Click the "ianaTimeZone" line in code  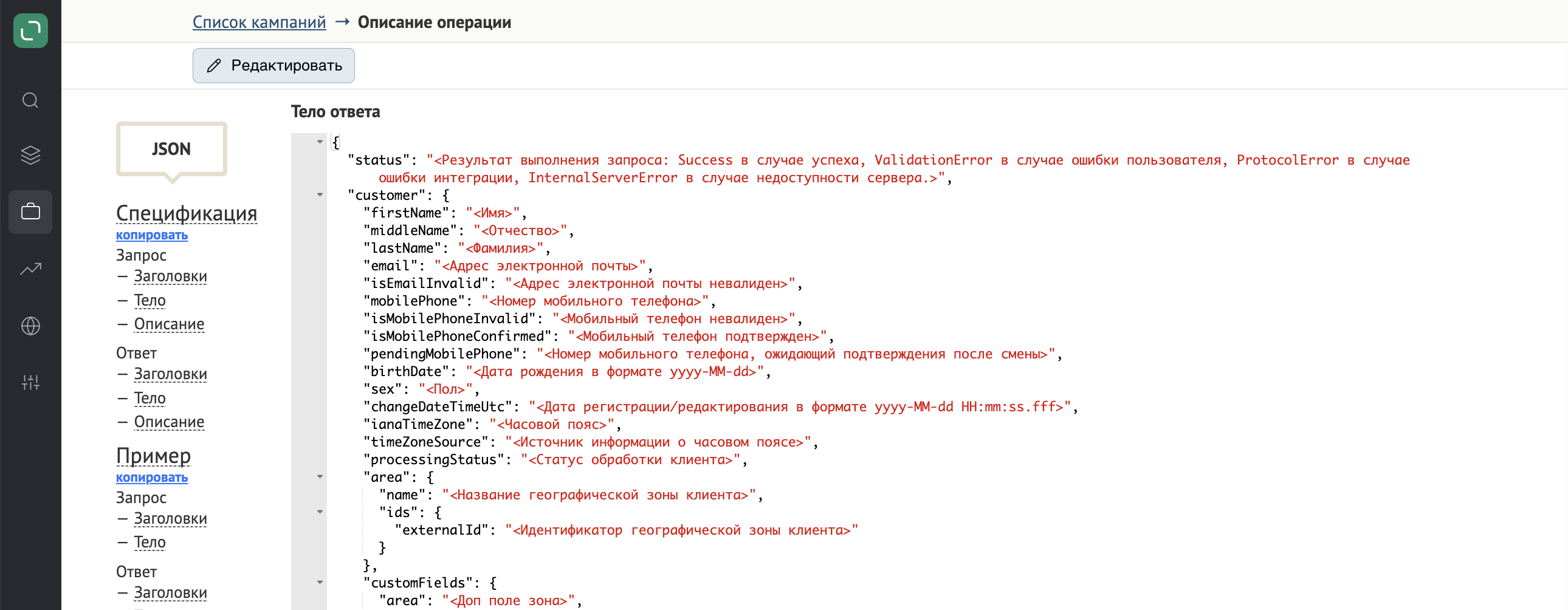tap(492, 425)
